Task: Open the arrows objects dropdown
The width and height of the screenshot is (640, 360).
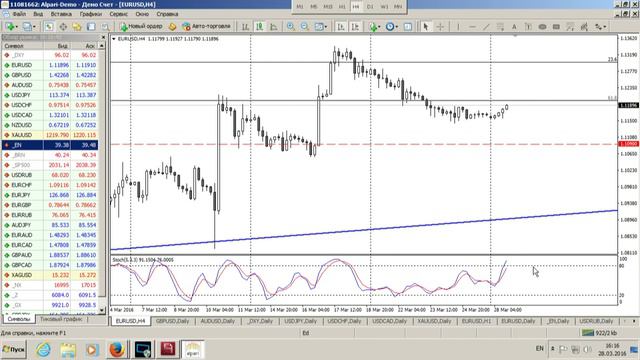Action: coord(600,27)
